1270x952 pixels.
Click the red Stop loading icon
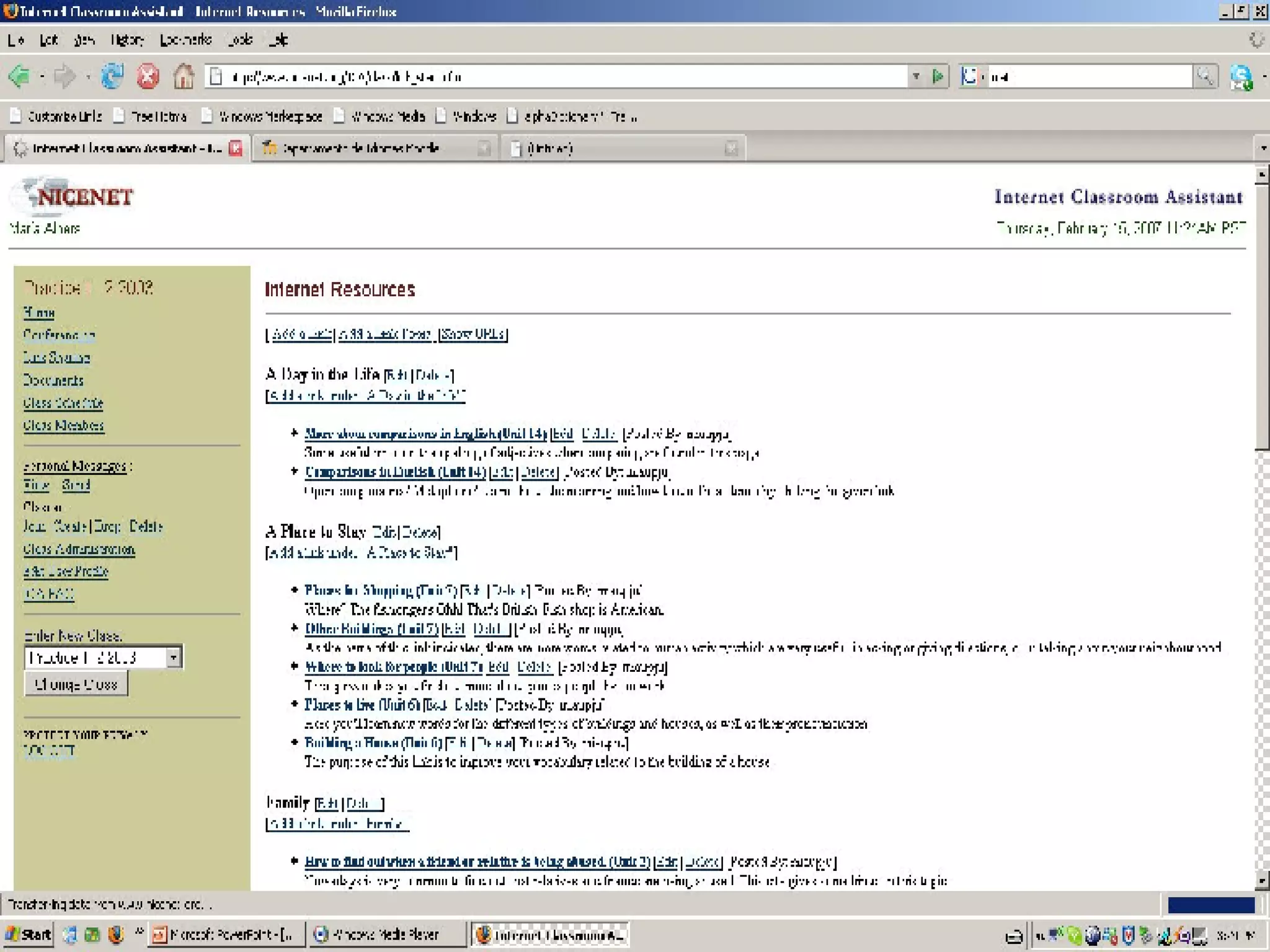pyautogui.click(x=148, y=77)
